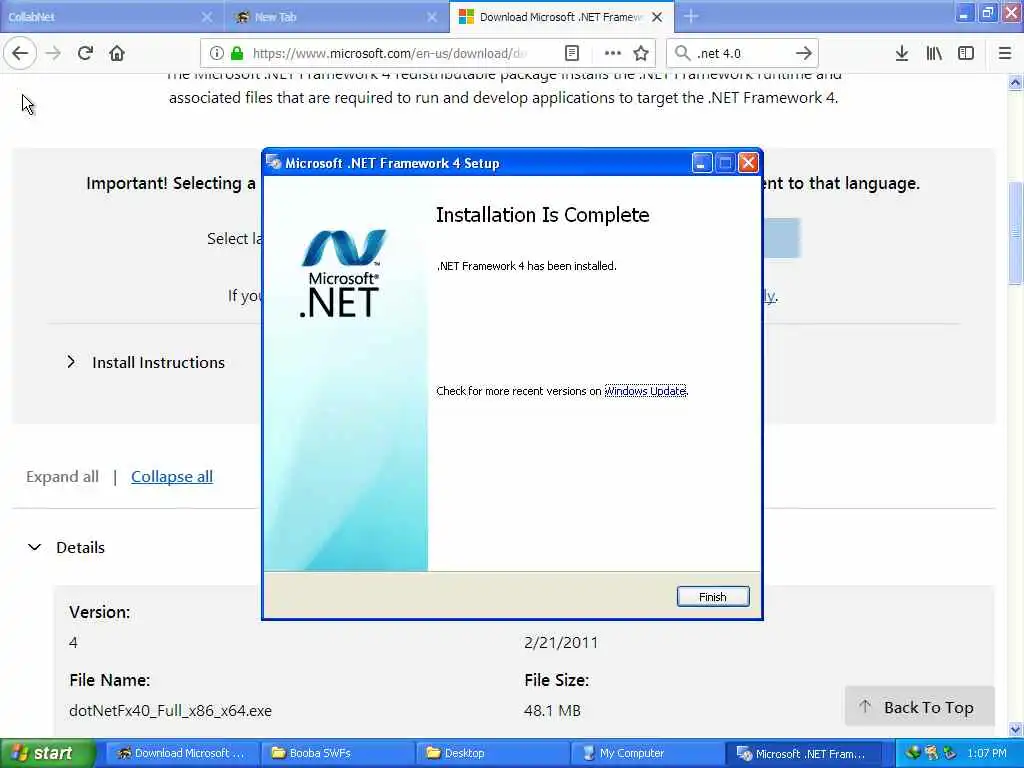
Task: Open the Firefox hamburger menu
Action: 1005,53
